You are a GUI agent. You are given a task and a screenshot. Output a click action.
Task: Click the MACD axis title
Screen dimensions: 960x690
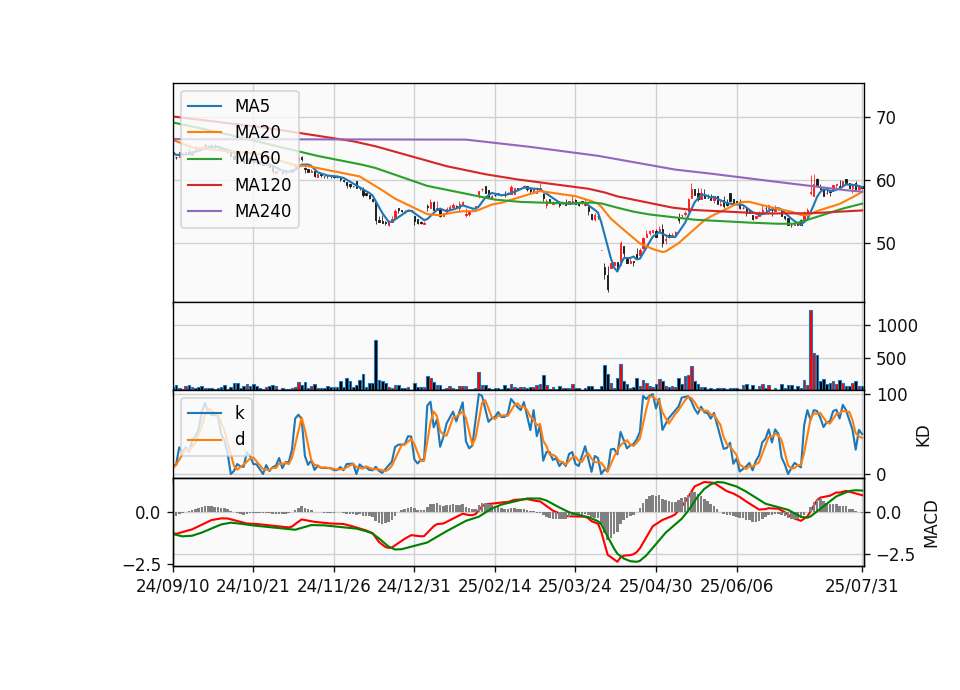931,524
